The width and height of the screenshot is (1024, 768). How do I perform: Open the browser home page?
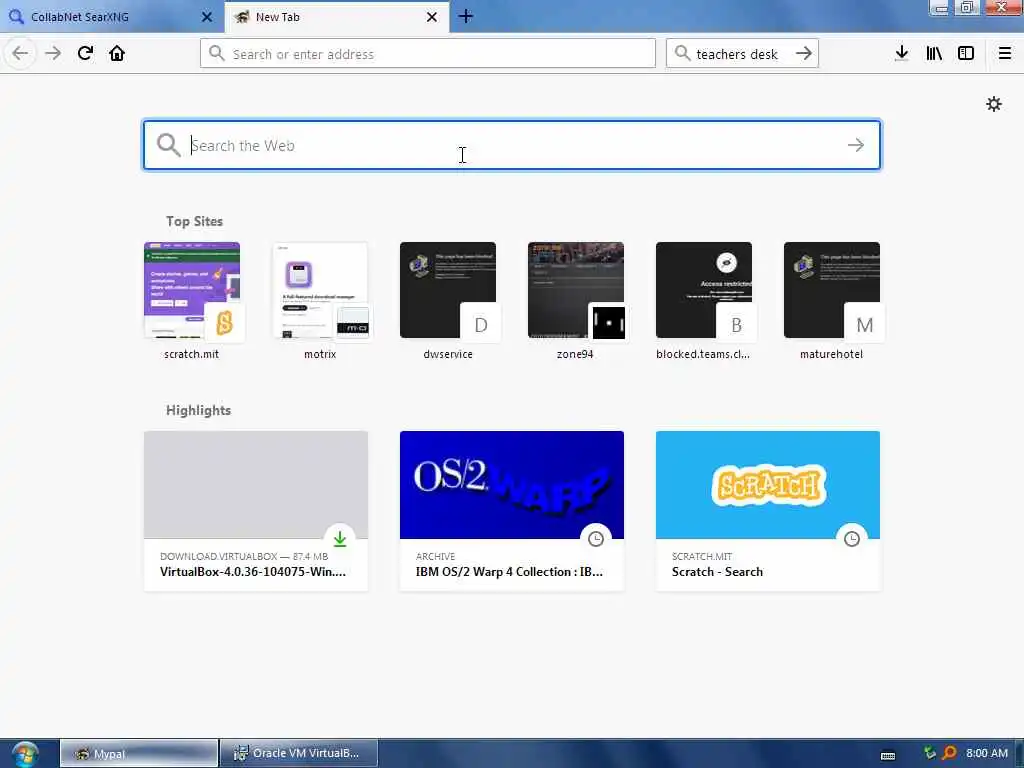(117, 54)
